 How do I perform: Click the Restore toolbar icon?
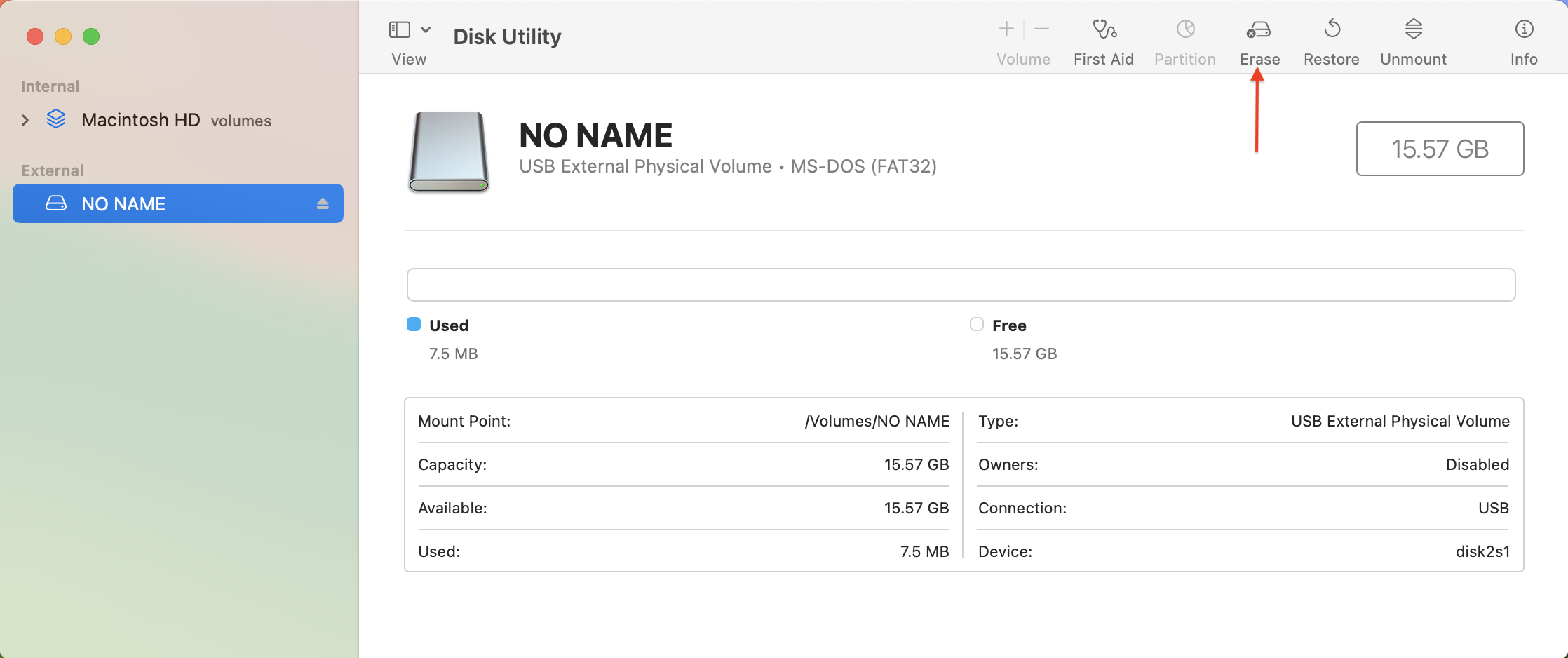coord(1332,29)
